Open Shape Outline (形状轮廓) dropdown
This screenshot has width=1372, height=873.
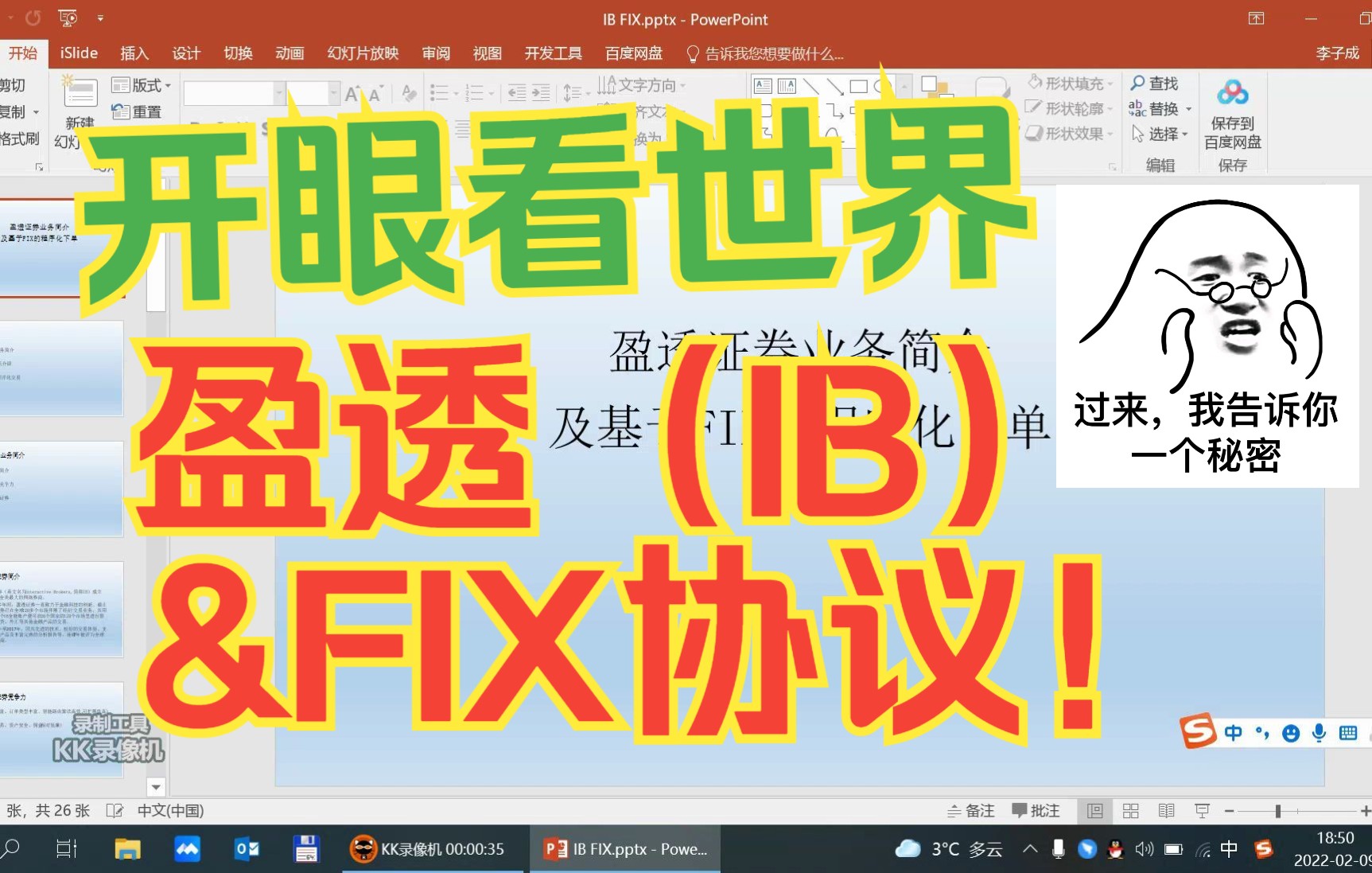[1069, 108]
